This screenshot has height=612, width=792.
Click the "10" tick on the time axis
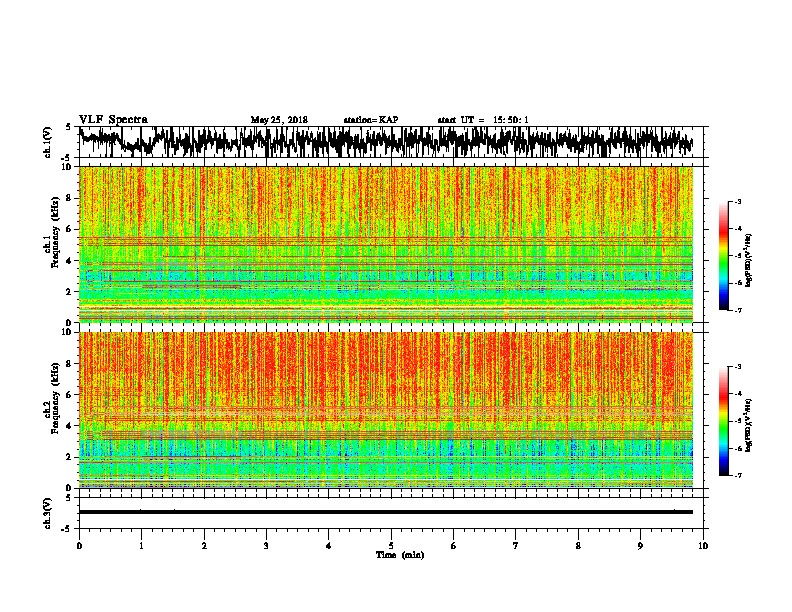tap(703, 546)
